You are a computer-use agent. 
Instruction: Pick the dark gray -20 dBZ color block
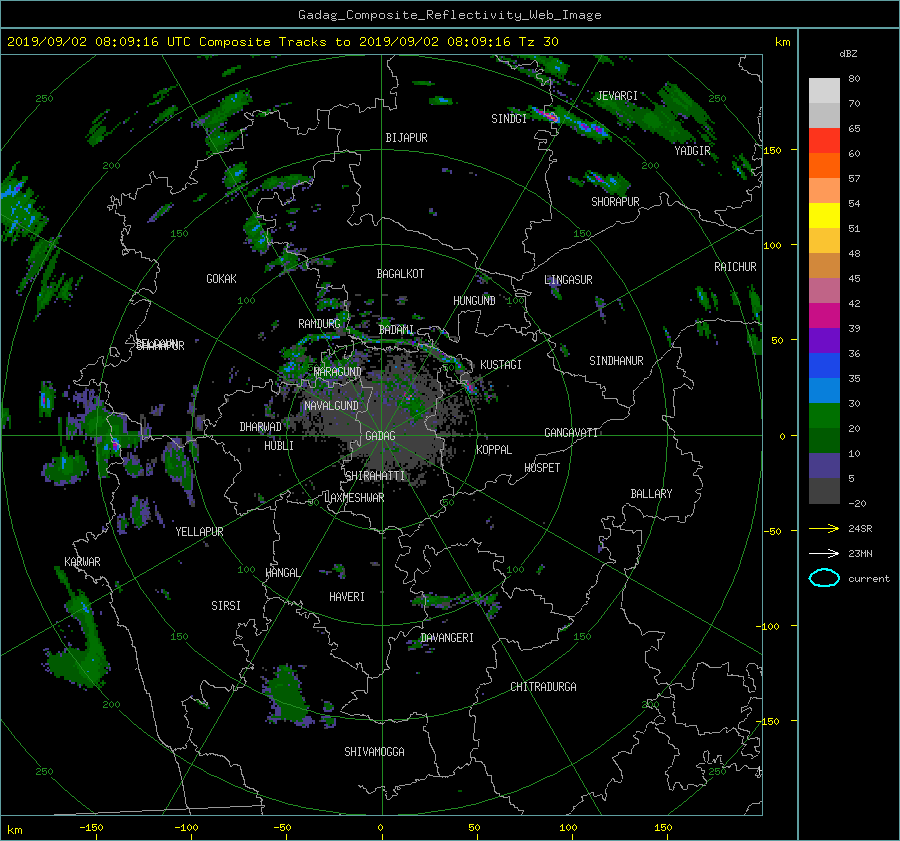(824, 491)
